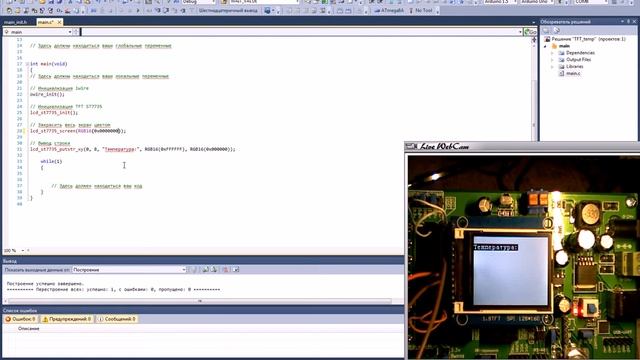Expand the Libraries node
Viewport: 640px width, 360px height.
click(x=552, y=67)
